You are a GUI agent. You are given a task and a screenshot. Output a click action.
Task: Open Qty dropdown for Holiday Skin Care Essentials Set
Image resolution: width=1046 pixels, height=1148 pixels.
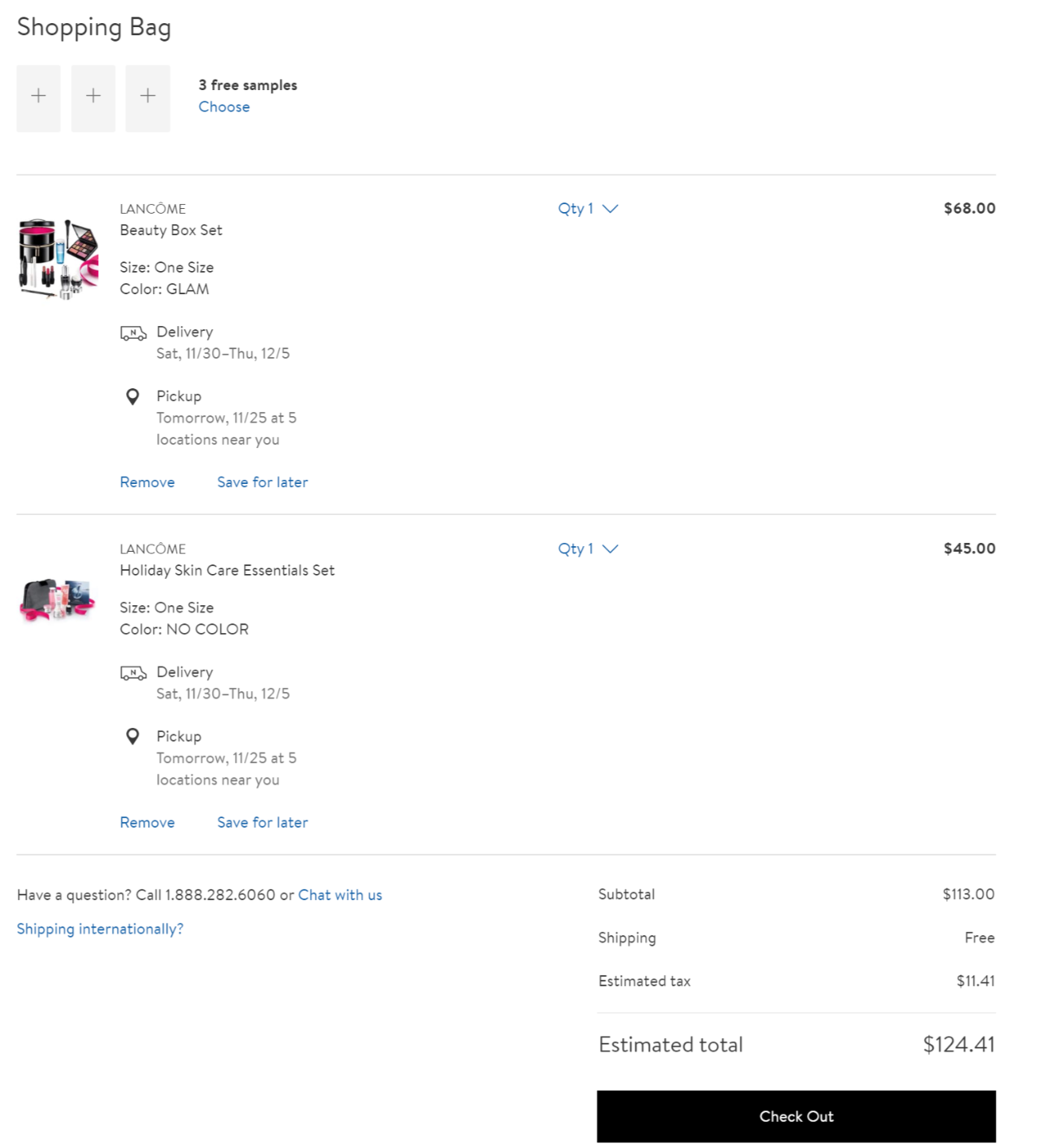[x=588, y=548]
